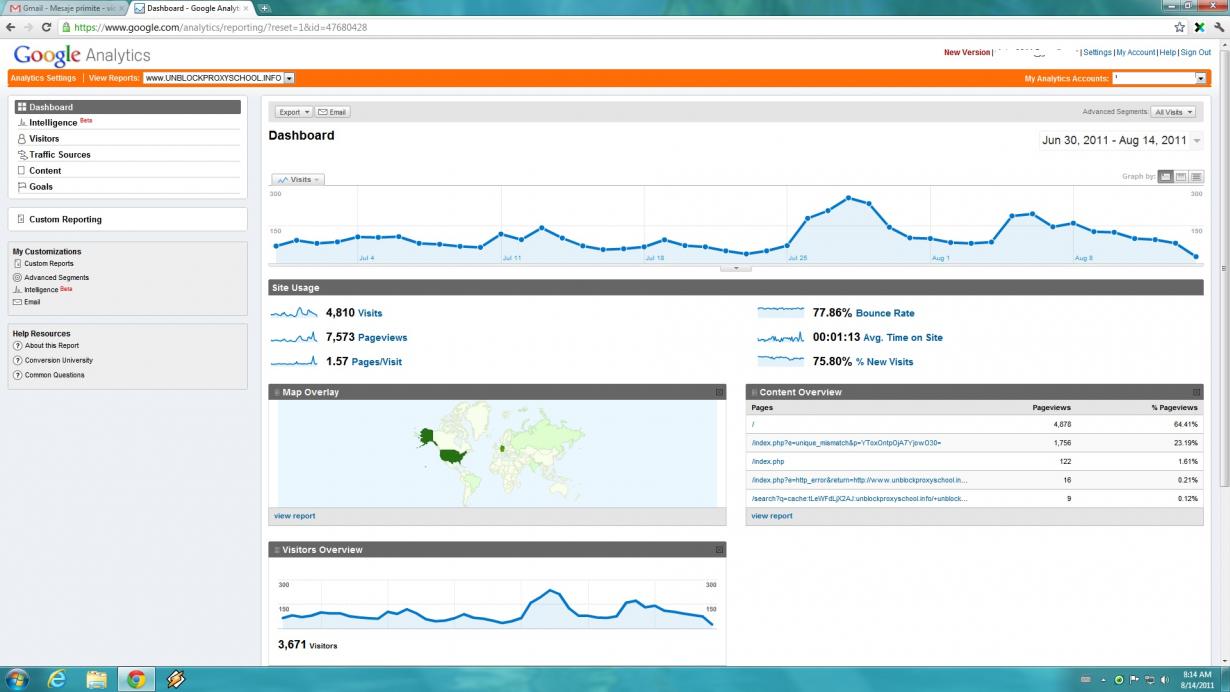Switch graph to weekly view
1230x692 pixels.
coord(1181,177)
